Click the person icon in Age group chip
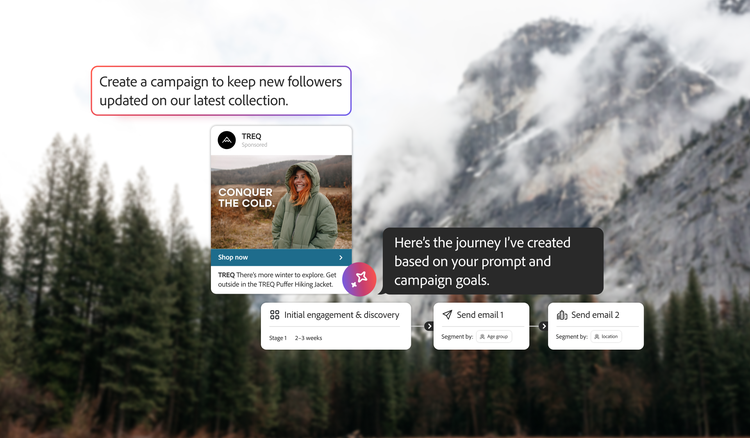The width and height of the screenshot is (750, 438). point(482,337)
